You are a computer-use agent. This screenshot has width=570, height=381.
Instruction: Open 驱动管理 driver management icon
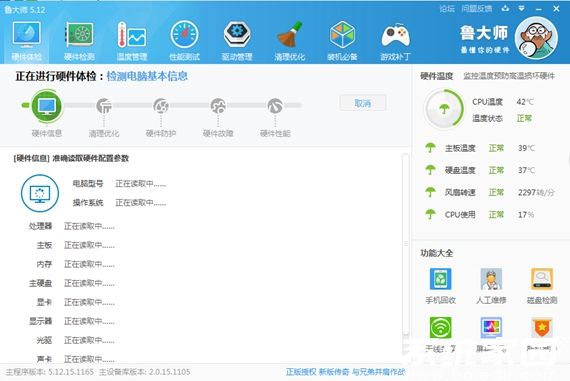(x=237, y=35)
